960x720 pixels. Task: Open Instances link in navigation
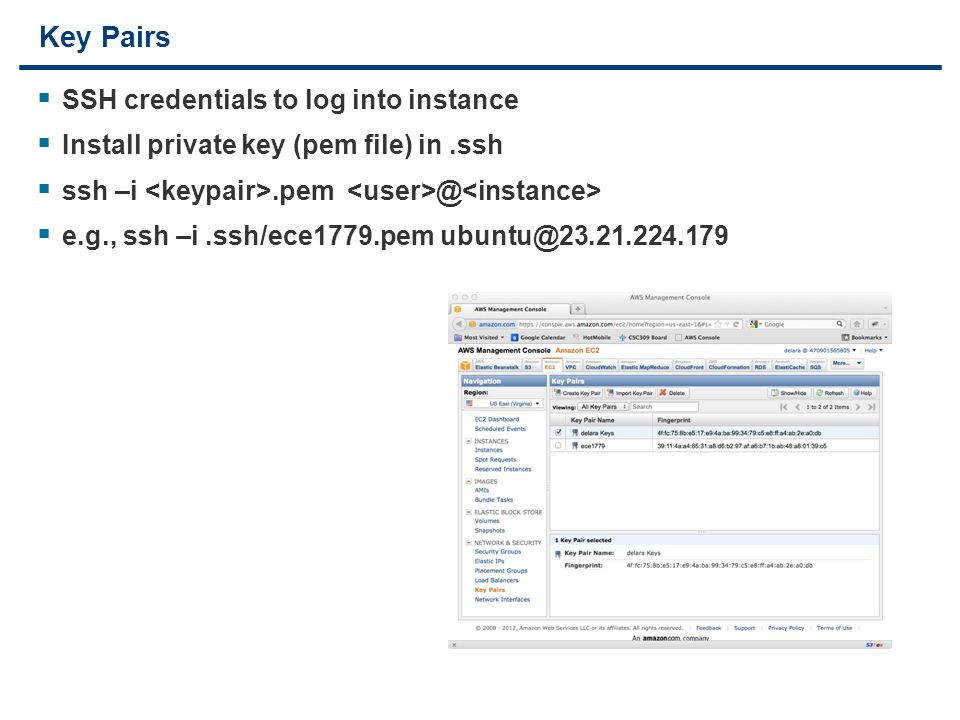[489, 450]
